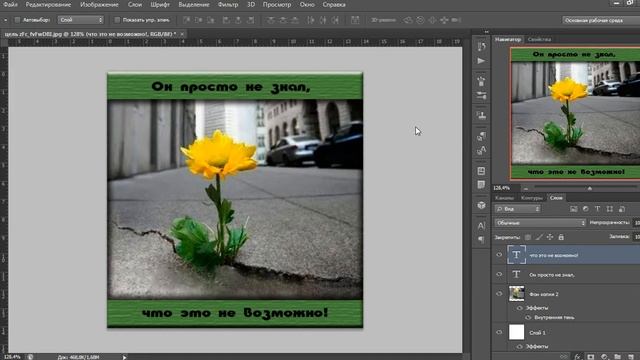Link layers icon at panel bottom
640x360 pixels.
click(x=564, y=357)
